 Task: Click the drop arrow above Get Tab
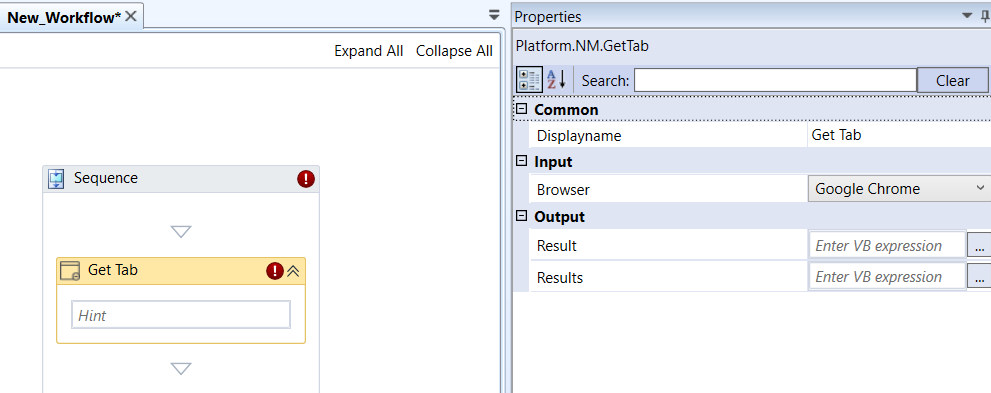click(x=181, y=232)
